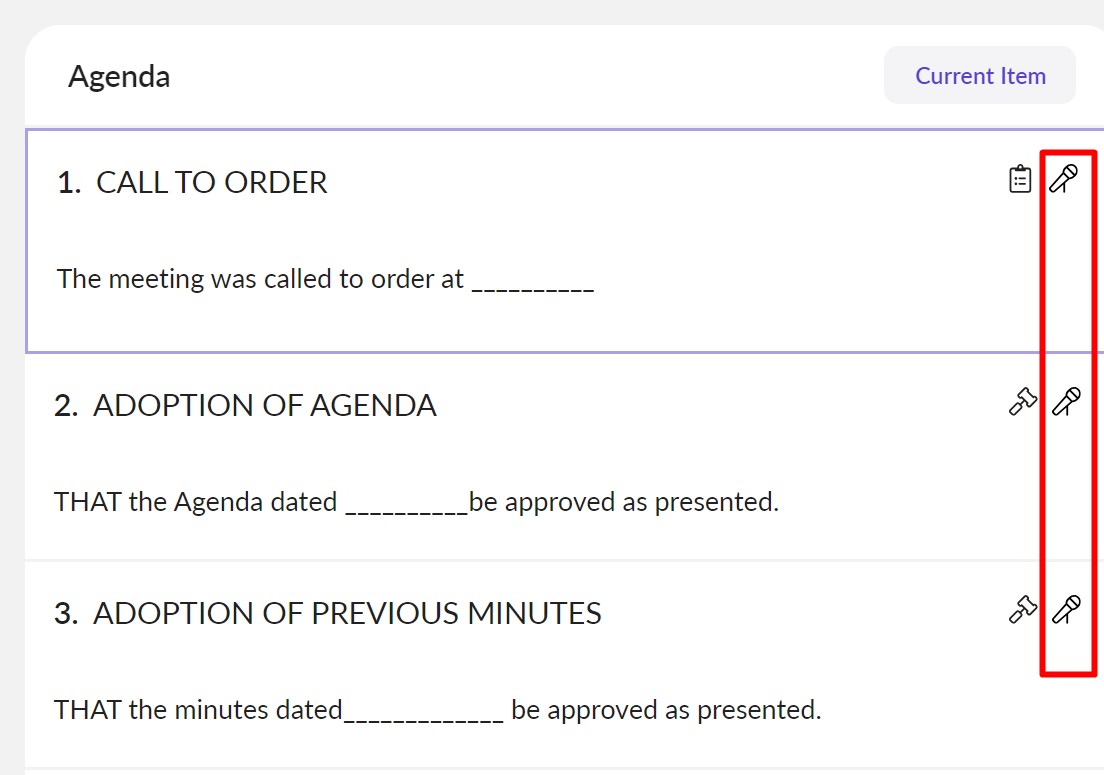Click the "THAT the minutes dated" text
Viewport: 1104px width, 775px height.
pyautogui.click(x=198, y=710)
